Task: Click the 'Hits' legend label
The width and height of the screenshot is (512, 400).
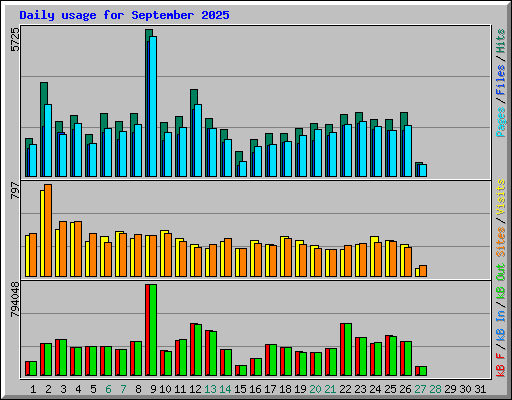Action: point(501,41)
